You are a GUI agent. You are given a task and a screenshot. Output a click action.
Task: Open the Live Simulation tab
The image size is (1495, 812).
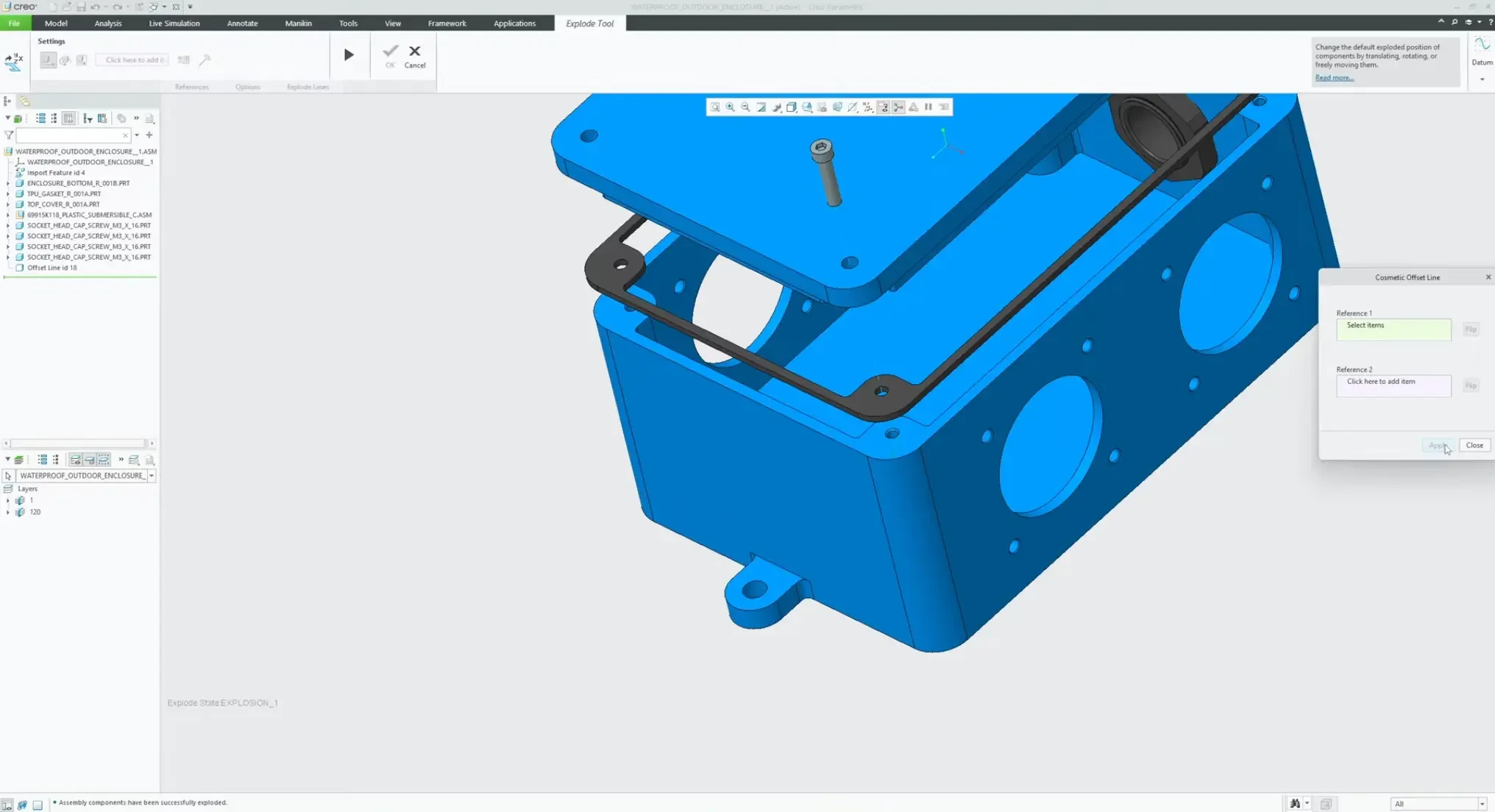pos(174,24)
